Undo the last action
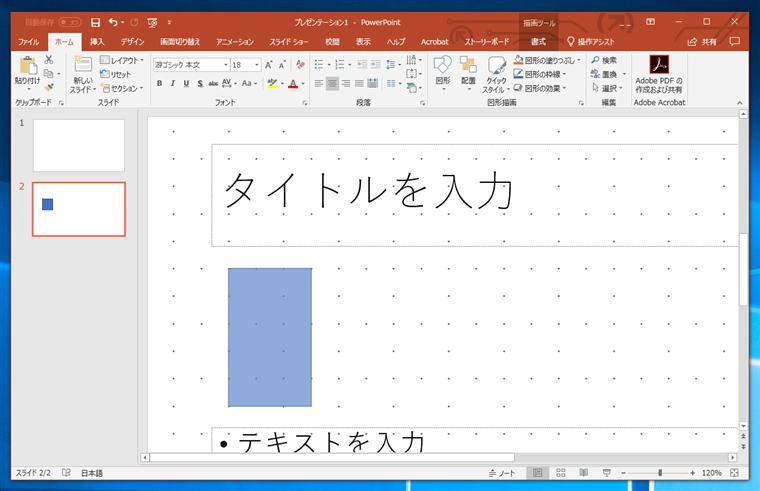 (113, 22)
